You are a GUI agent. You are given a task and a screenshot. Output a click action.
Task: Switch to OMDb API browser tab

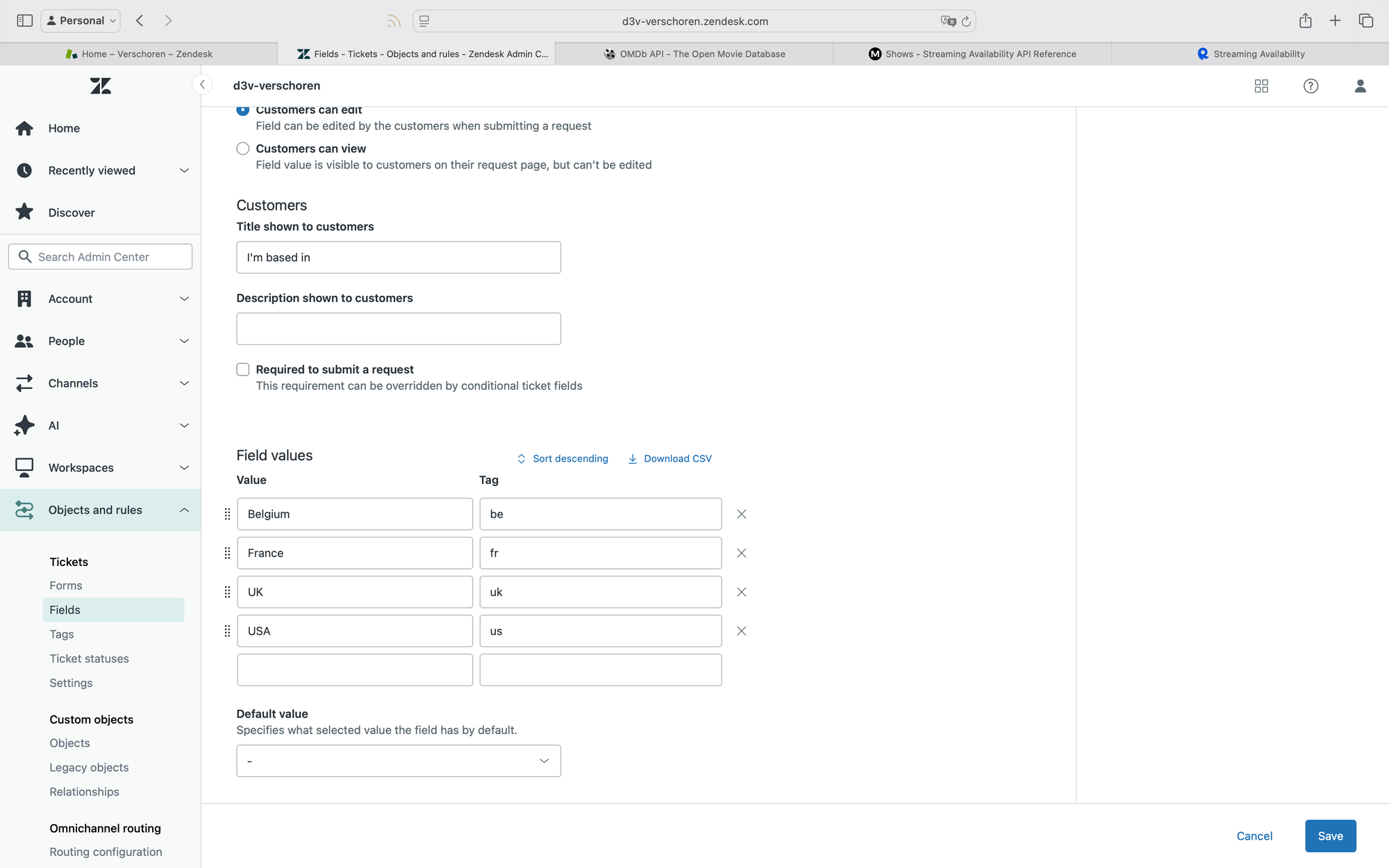pos(694,54)
